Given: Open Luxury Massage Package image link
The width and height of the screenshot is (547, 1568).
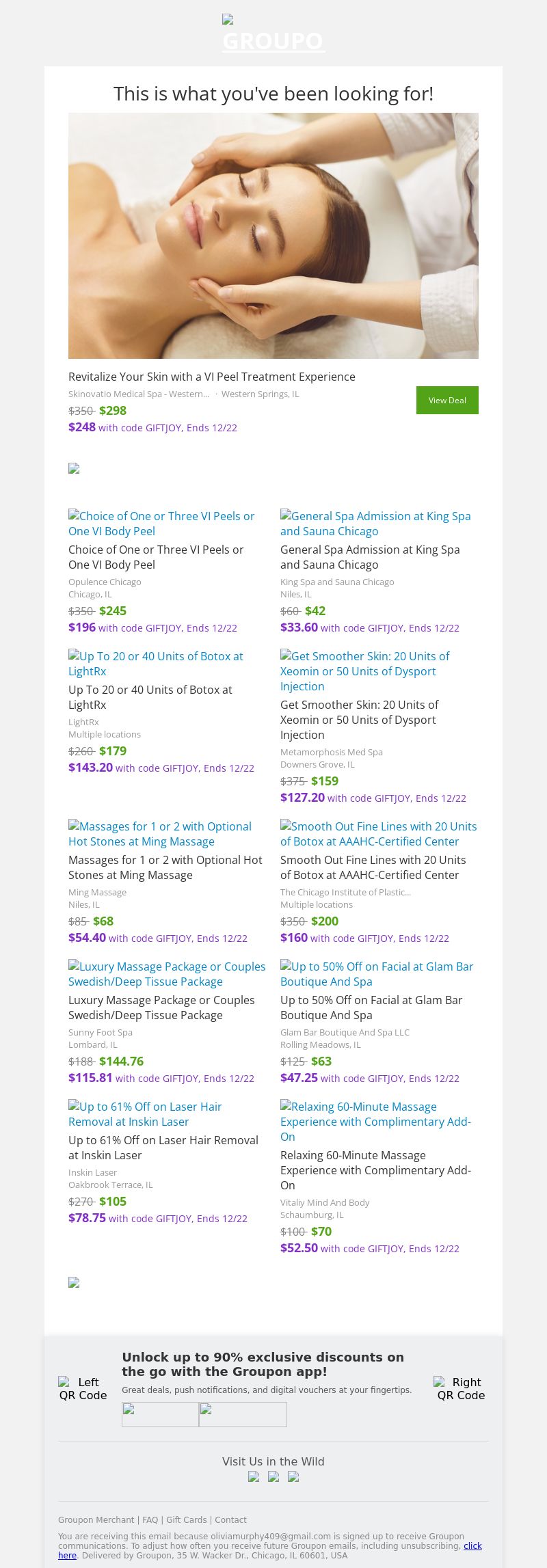Looking at the screenshot, I should pyautogui.click(x=167, y=974).
